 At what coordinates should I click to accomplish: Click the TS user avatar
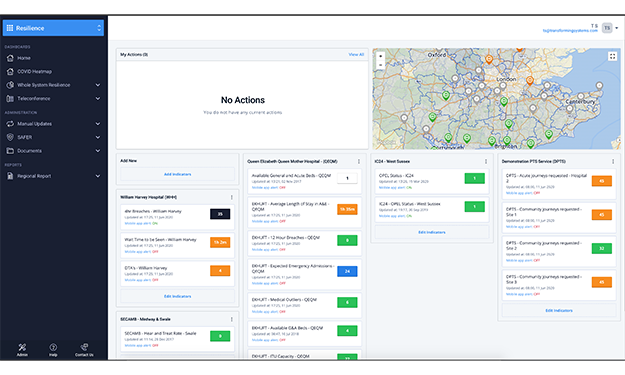(607, 28)
